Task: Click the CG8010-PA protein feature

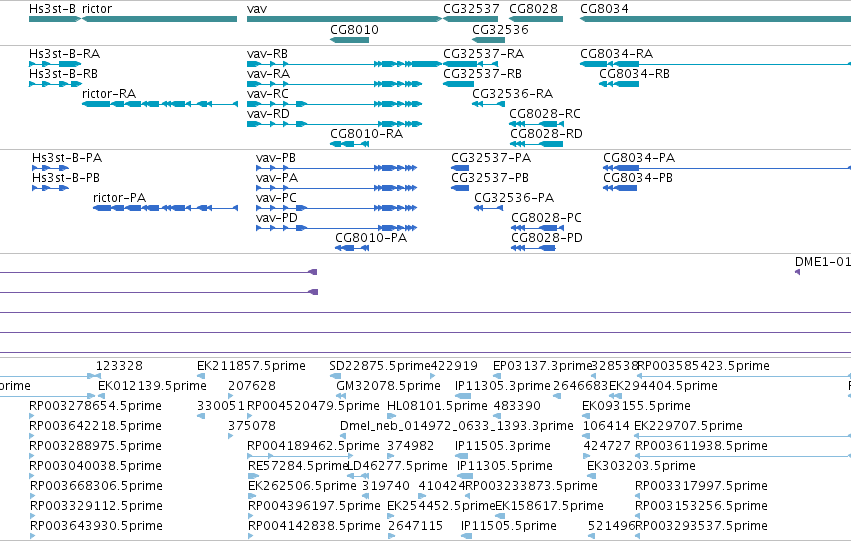Action: coord(352,248)
